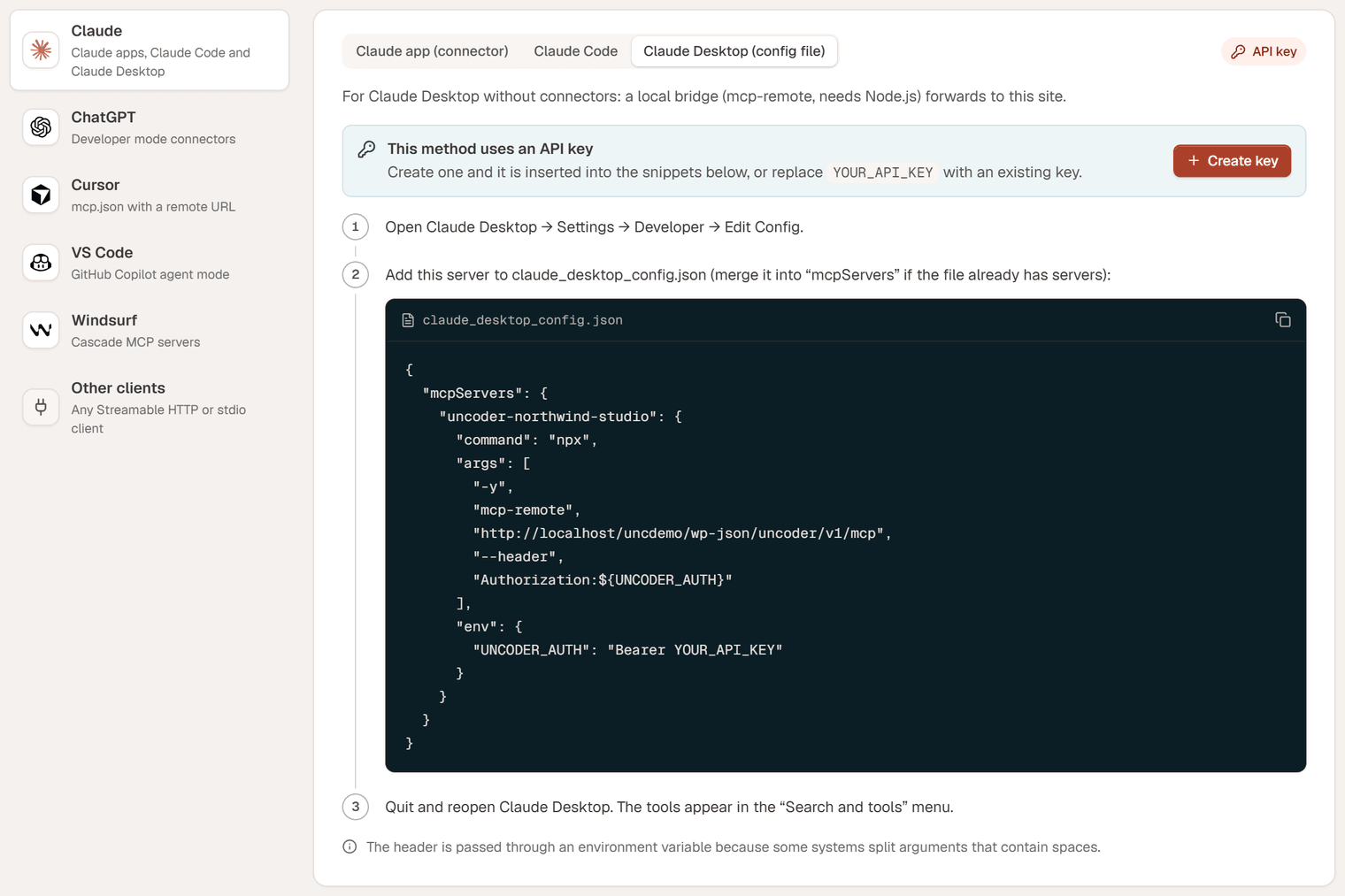Click the "Quit and reopen Claude Desktop" step text
This screenshot has width=1345, height=896.
click(x=669, y=808)
